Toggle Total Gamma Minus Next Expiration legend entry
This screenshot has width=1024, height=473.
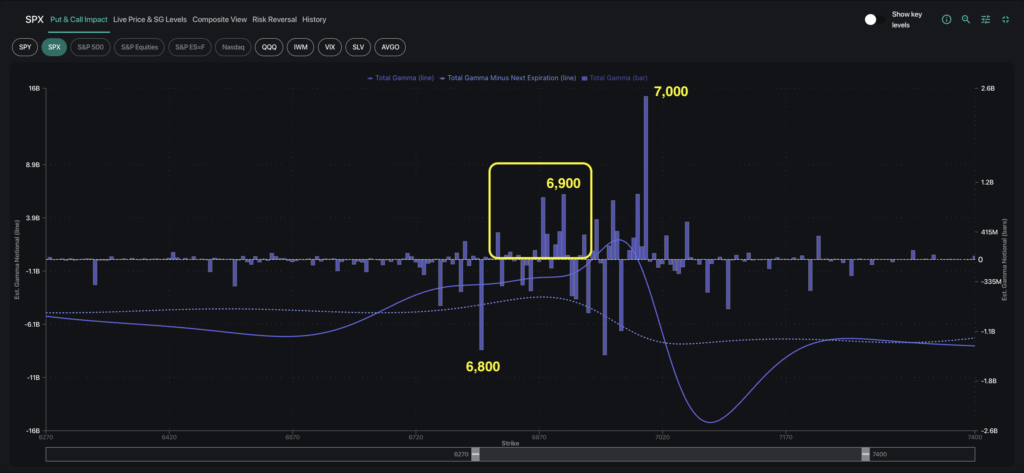(x=508, y=77)
